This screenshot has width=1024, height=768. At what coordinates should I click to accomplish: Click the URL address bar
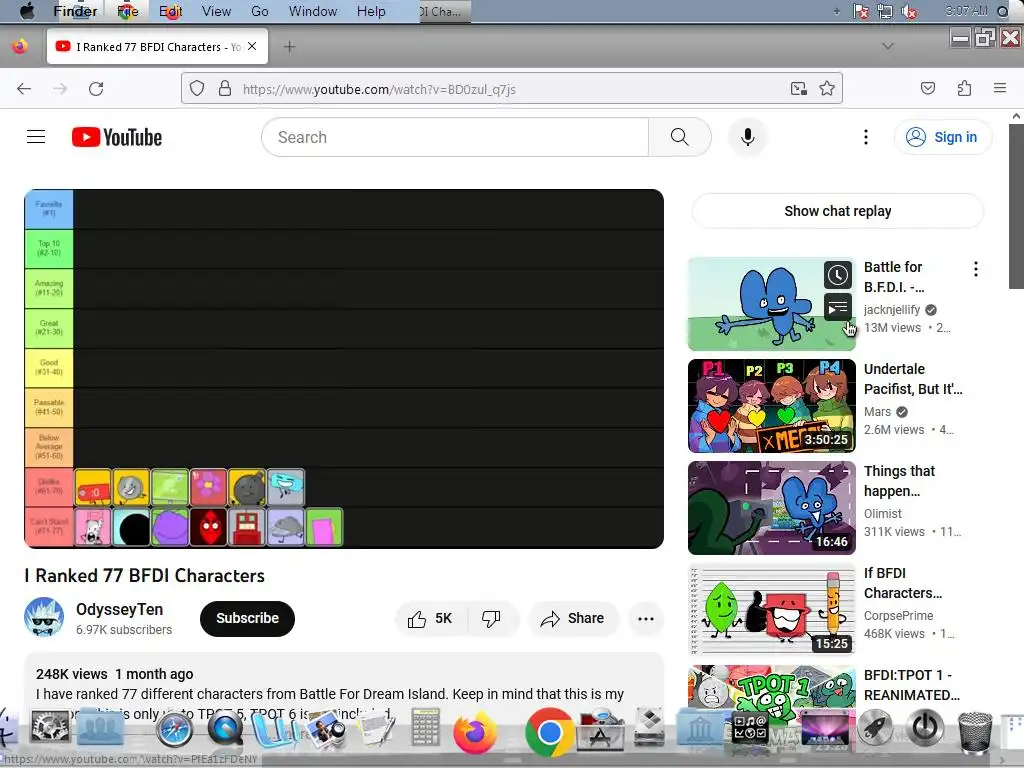512,89
